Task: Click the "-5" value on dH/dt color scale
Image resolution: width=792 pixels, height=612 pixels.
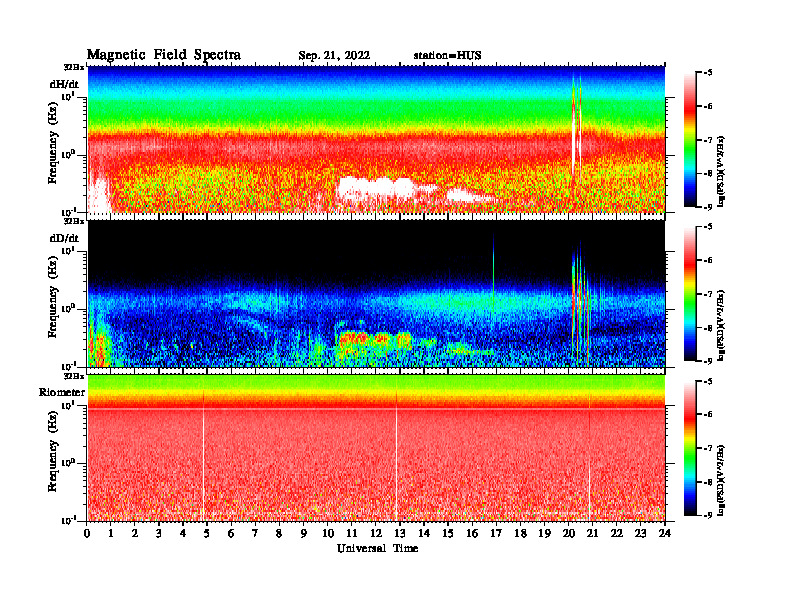Action: [x=708, y=73]
